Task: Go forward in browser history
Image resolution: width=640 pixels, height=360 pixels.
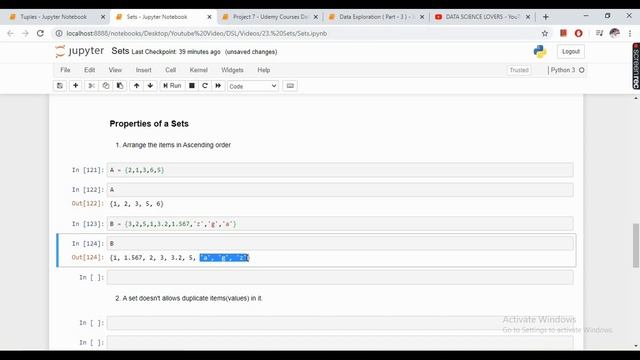Action: [25, 33]
